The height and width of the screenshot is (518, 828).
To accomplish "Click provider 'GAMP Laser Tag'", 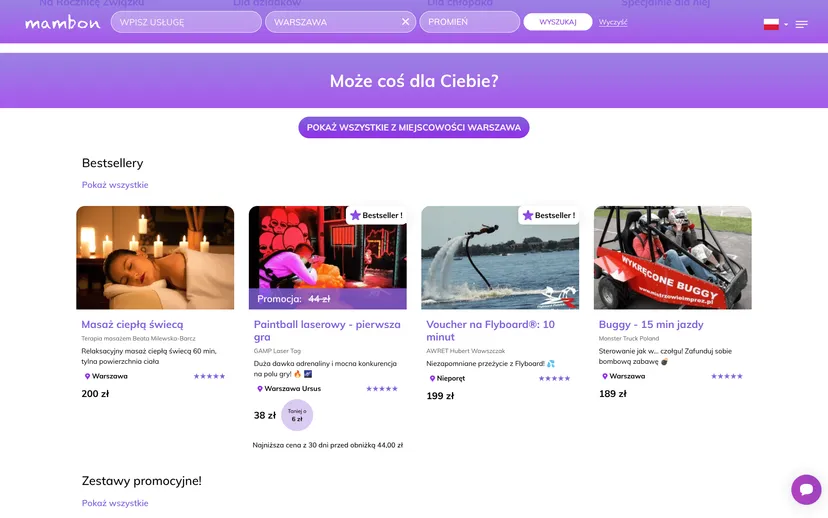I will pos(277,351).
